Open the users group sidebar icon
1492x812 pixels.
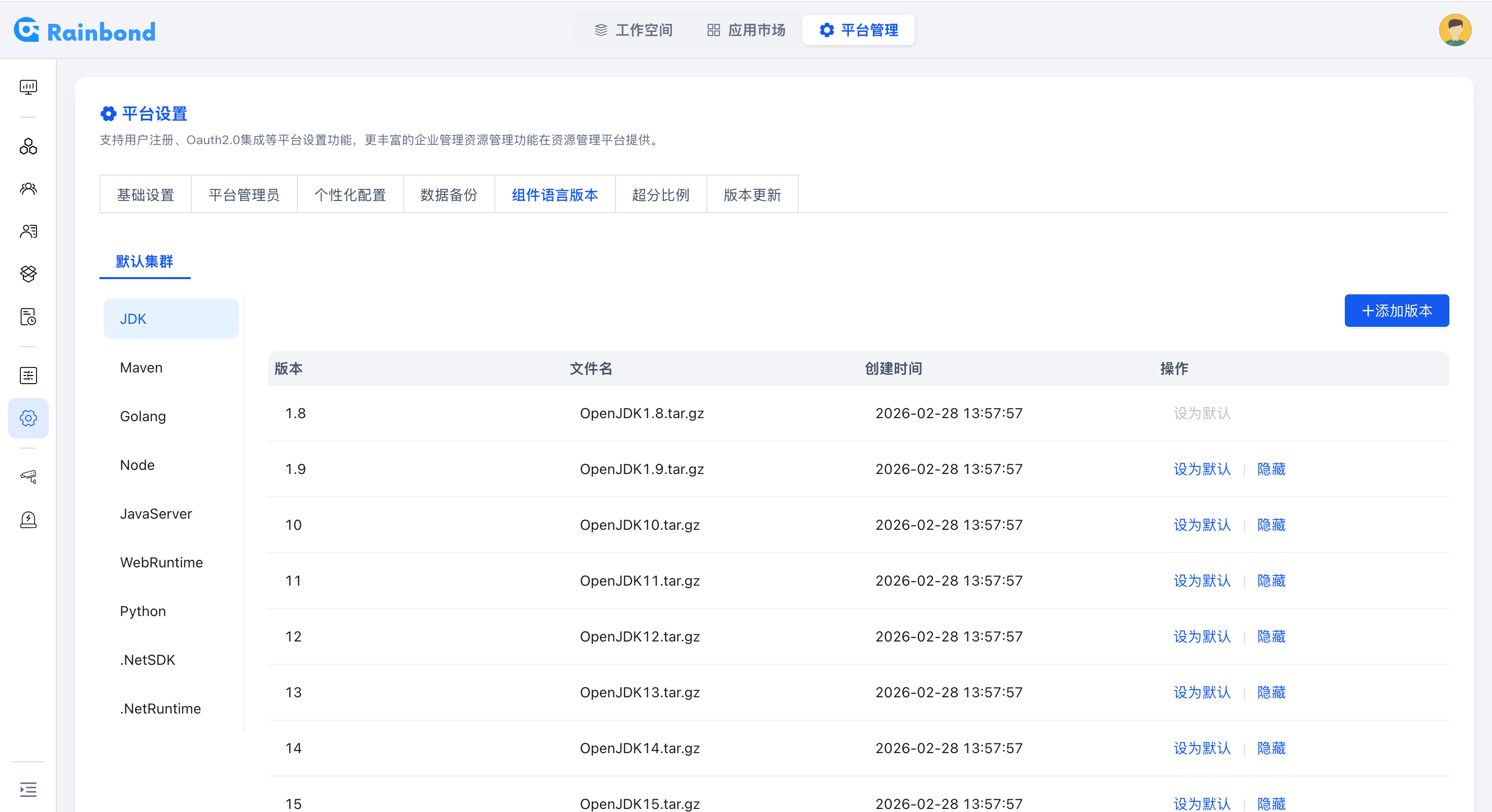(x=28, y=189)
